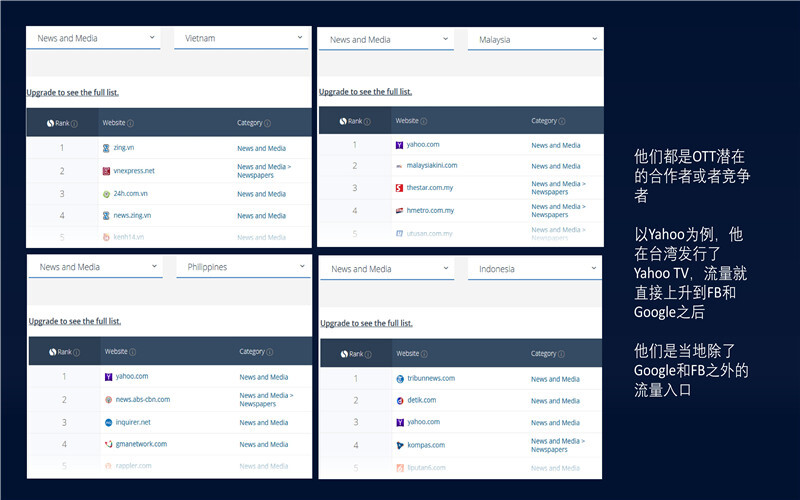Open News and Media dropdown above Vietnam table
This screenshot has height=500, width=800.
coord(94,38)
